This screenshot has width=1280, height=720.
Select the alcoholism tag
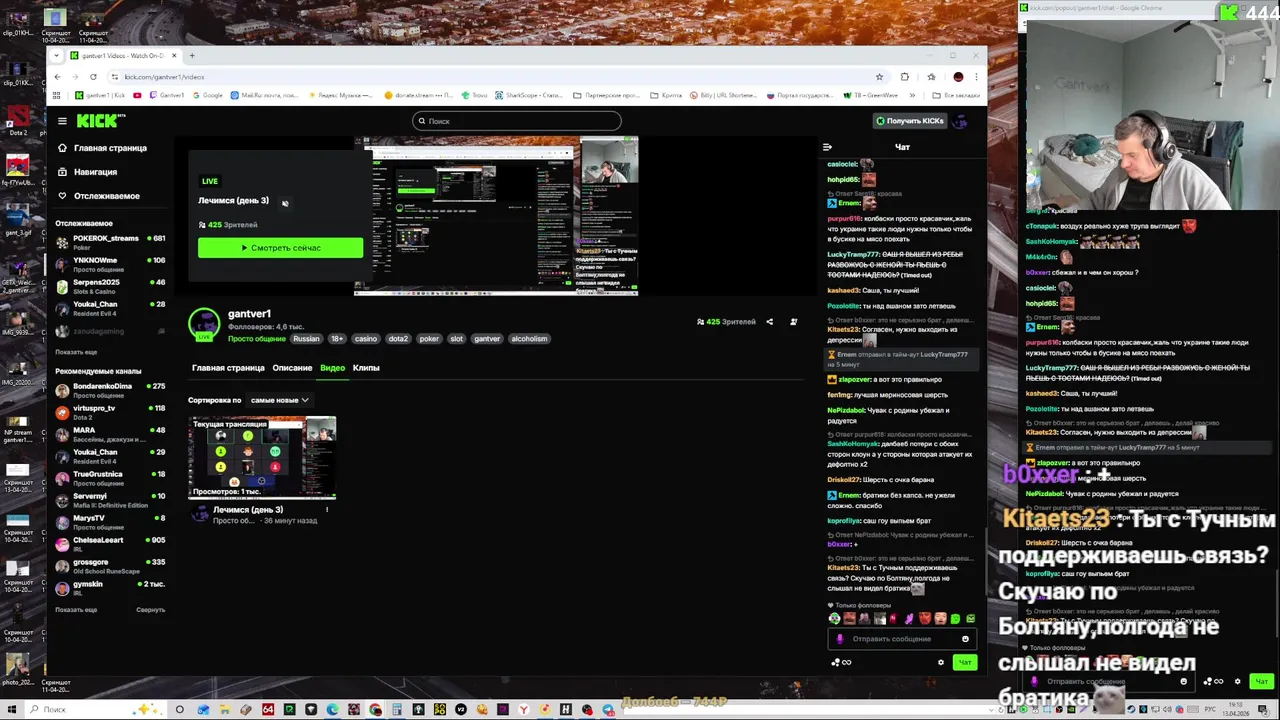coord(529,339)
